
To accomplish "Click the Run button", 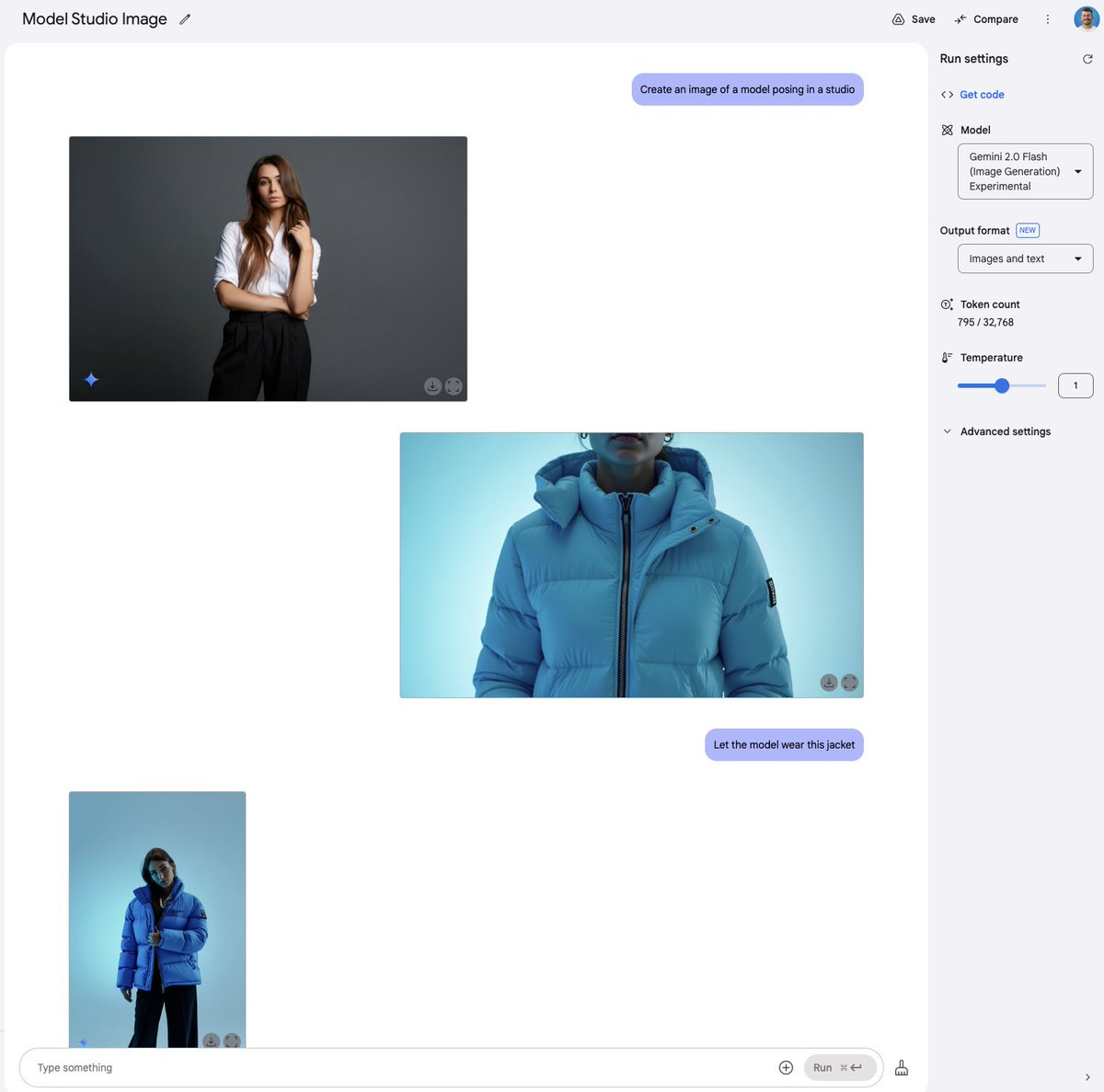I will 840,1067.
